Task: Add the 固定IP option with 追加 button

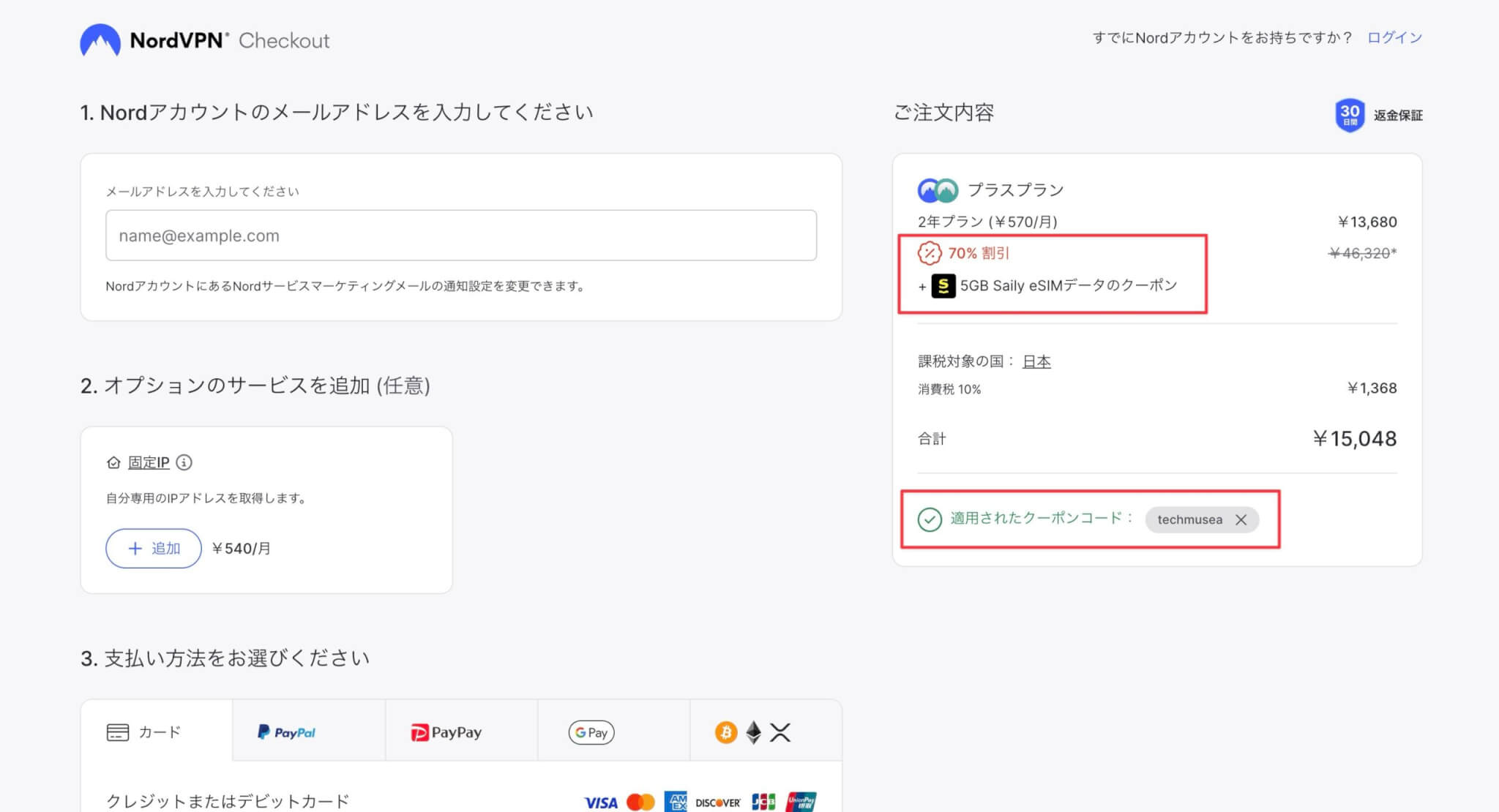Action: coord(154,548)
